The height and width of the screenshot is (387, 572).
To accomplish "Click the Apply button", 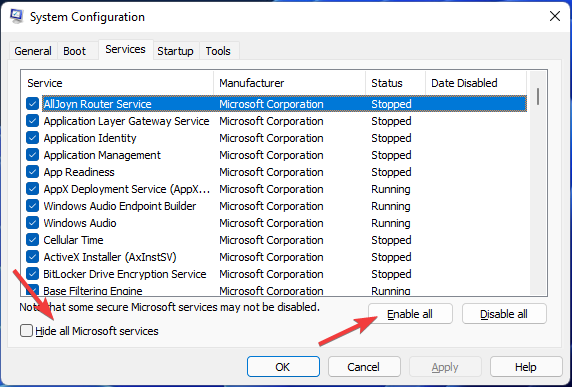I will (x=445, y=367).
